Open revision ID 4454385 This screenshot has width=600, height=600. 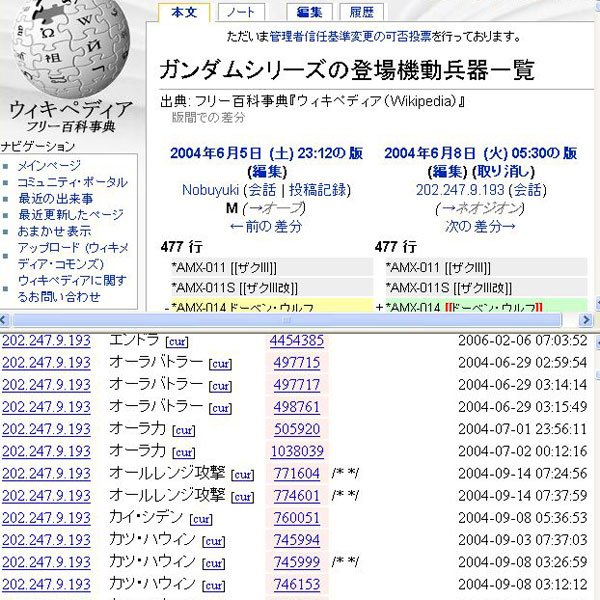pos(297,340)
